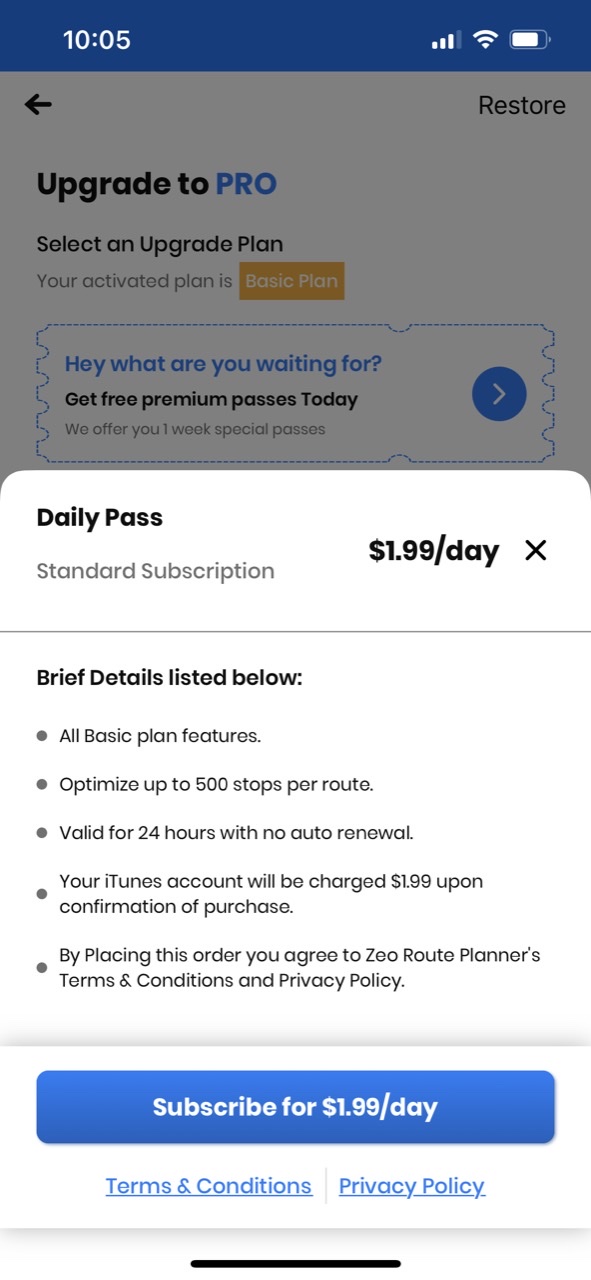Tap 'Standard Subscription' subtitle
The height and width of the screenshot is (1280, 591).
click(155, 571)
